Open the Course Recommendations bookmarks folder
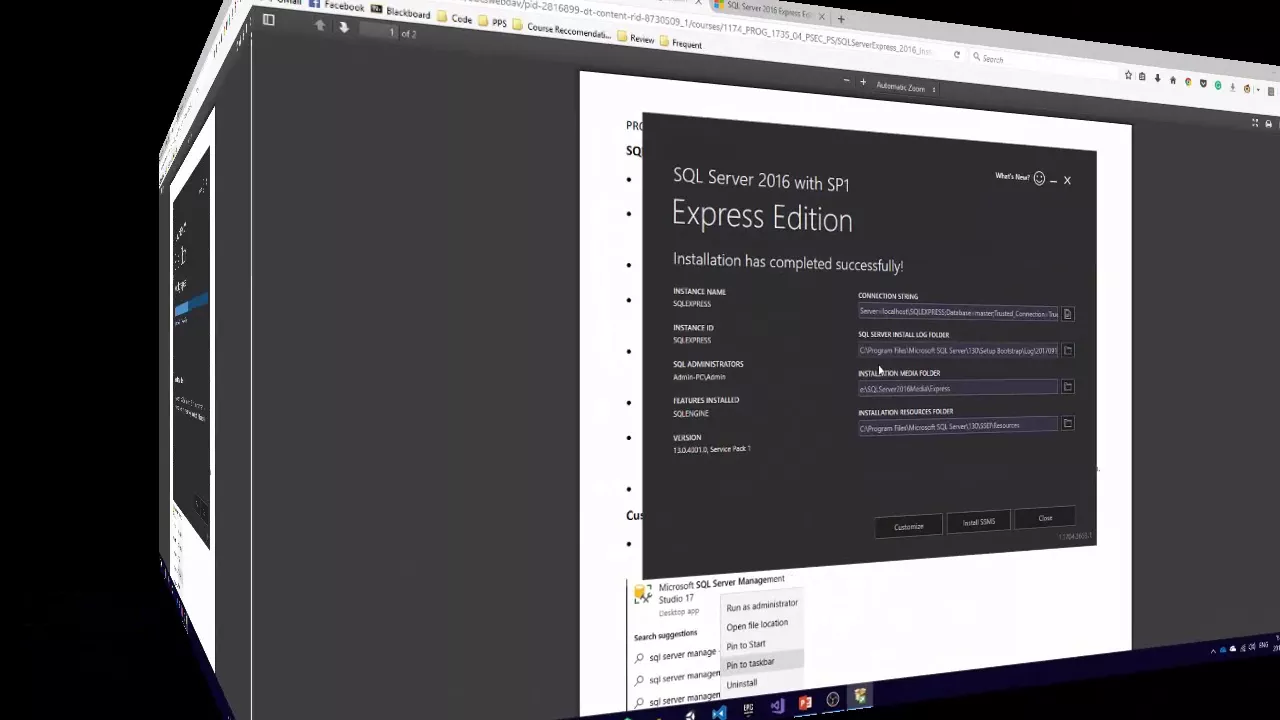1280x720 pixels. [562, 29]
